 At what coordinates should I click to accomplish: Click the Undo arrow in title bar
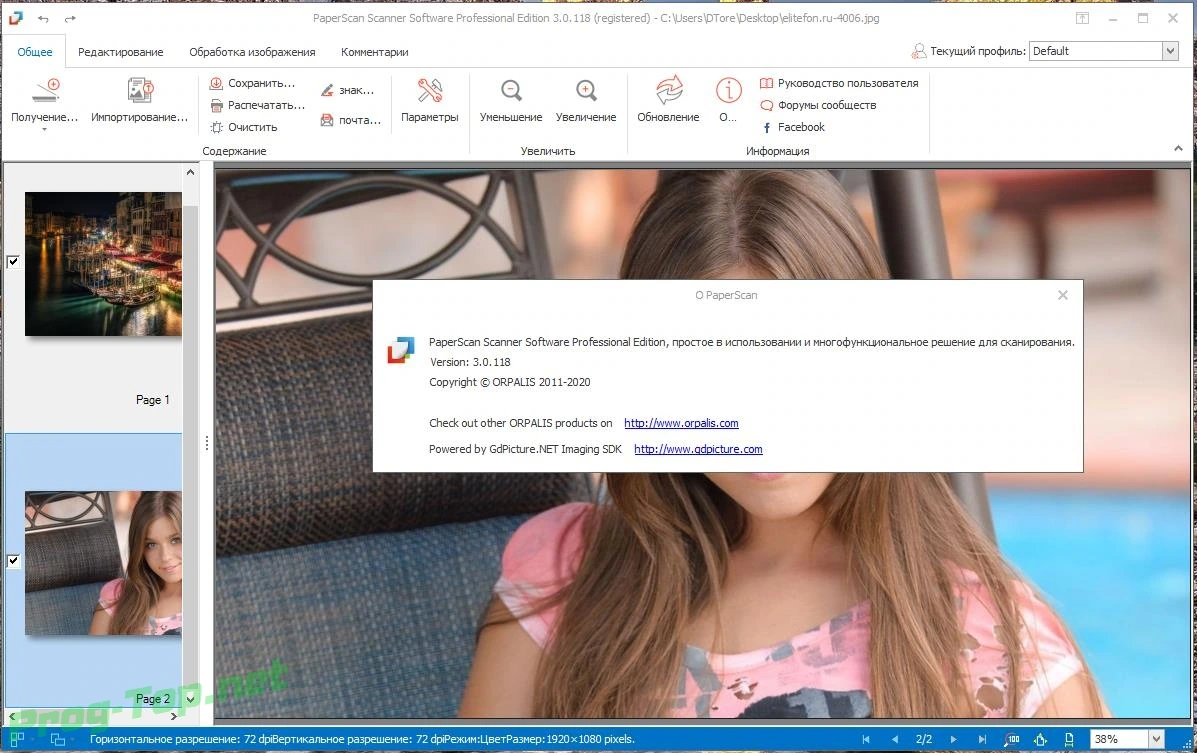[44, 18]
